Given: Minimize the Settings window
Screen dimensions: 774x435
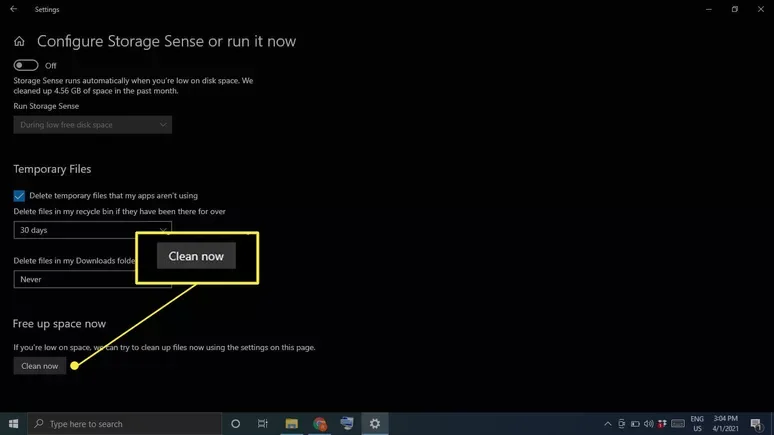Looking at the screenshot, I should point(709,9).
